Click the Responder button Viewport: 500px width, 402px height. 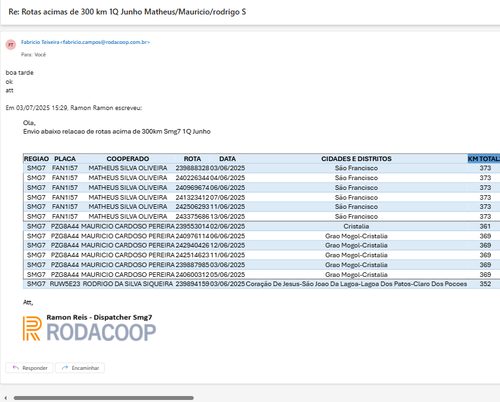coord(29,368)
